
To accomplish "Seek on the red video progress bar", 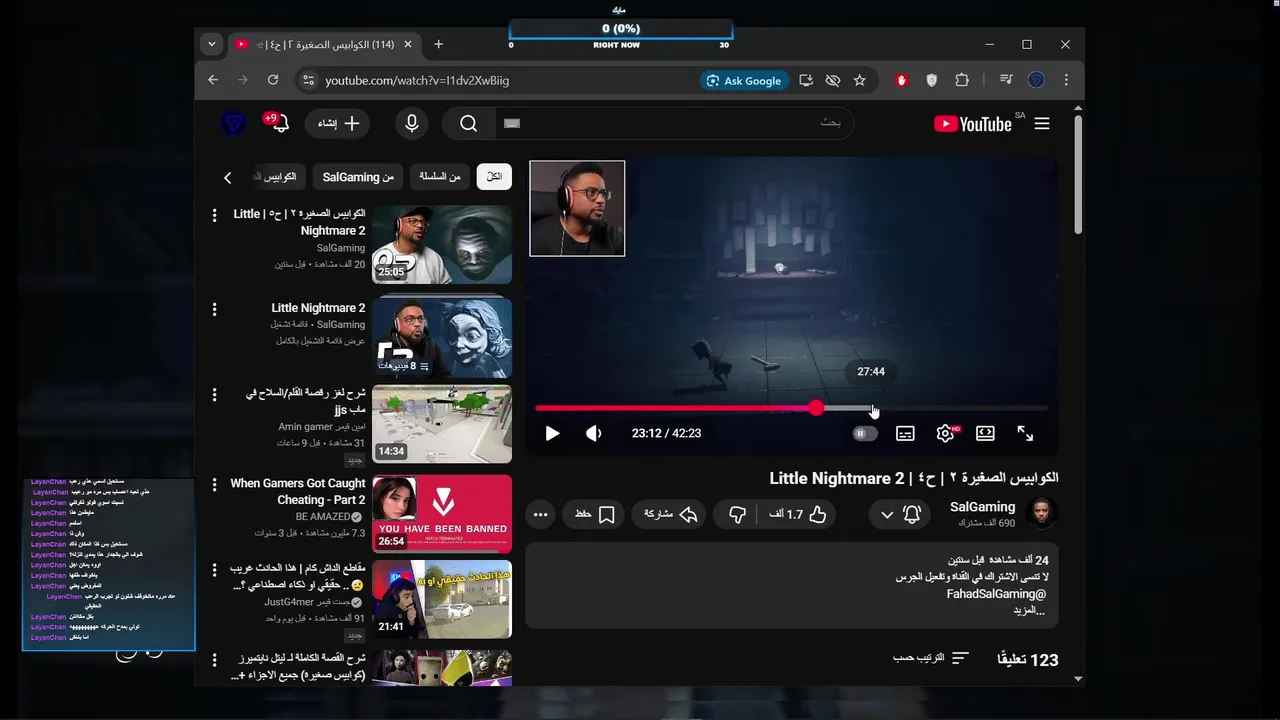I will click(x=791, y=408).
